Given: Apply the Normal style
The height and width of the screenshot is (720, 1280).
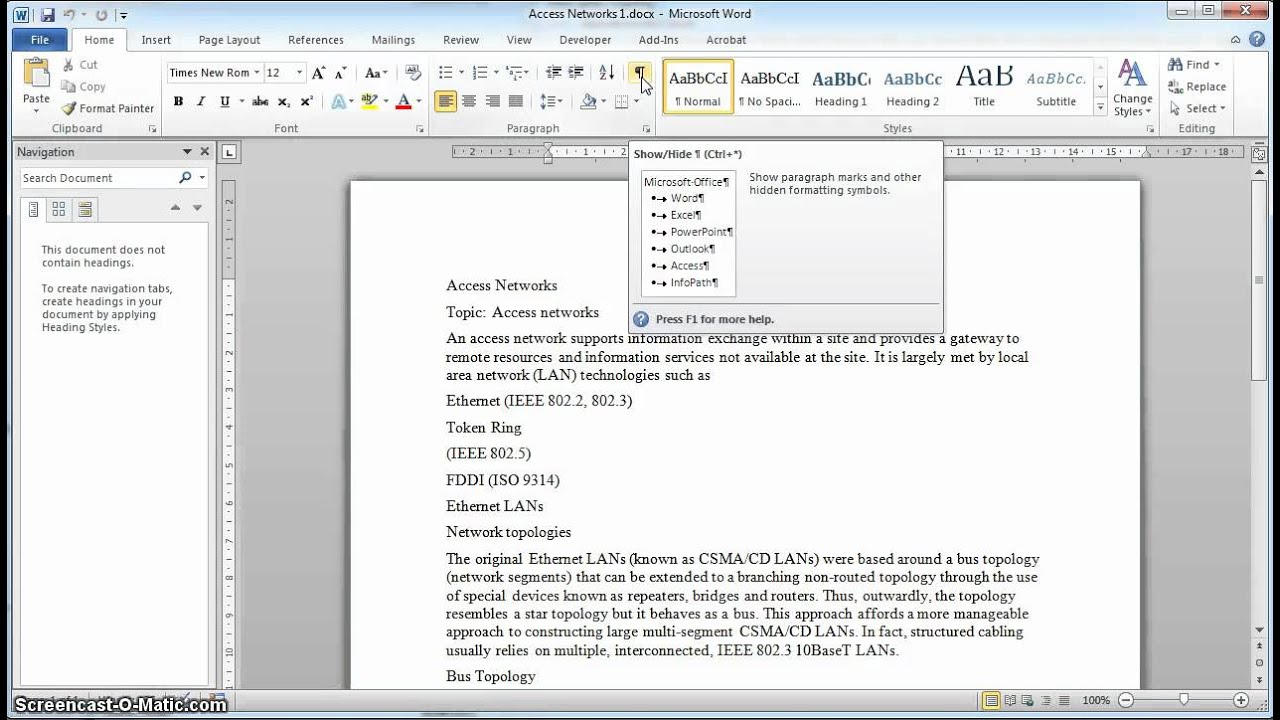Looking at the screenshot, I should tap(698, 87).
